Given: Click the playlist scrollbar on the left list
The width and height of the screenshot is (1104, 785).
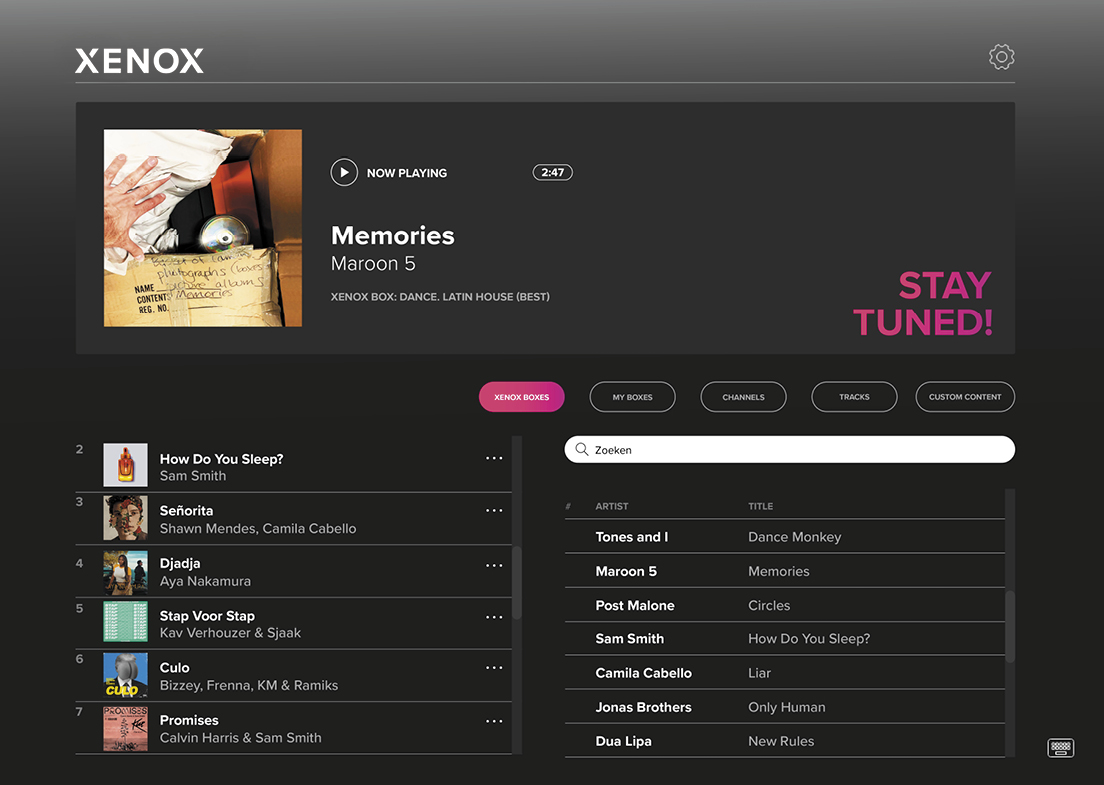Looking at the screenshot, I should click(517, 582).
